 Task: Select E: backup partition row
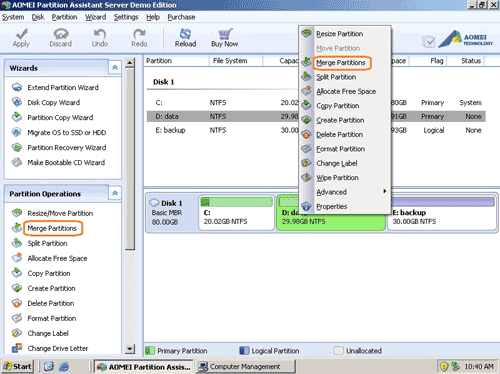(316, 130)
